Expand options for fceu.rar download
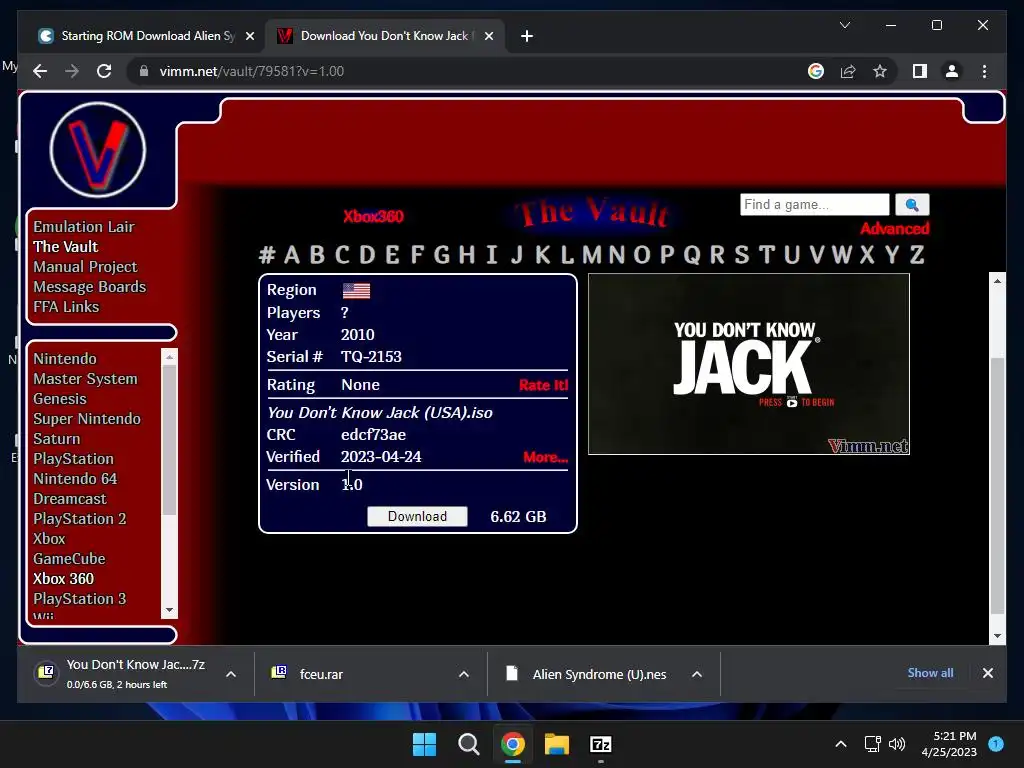The image size is (1024, 768). pos(464,674)
